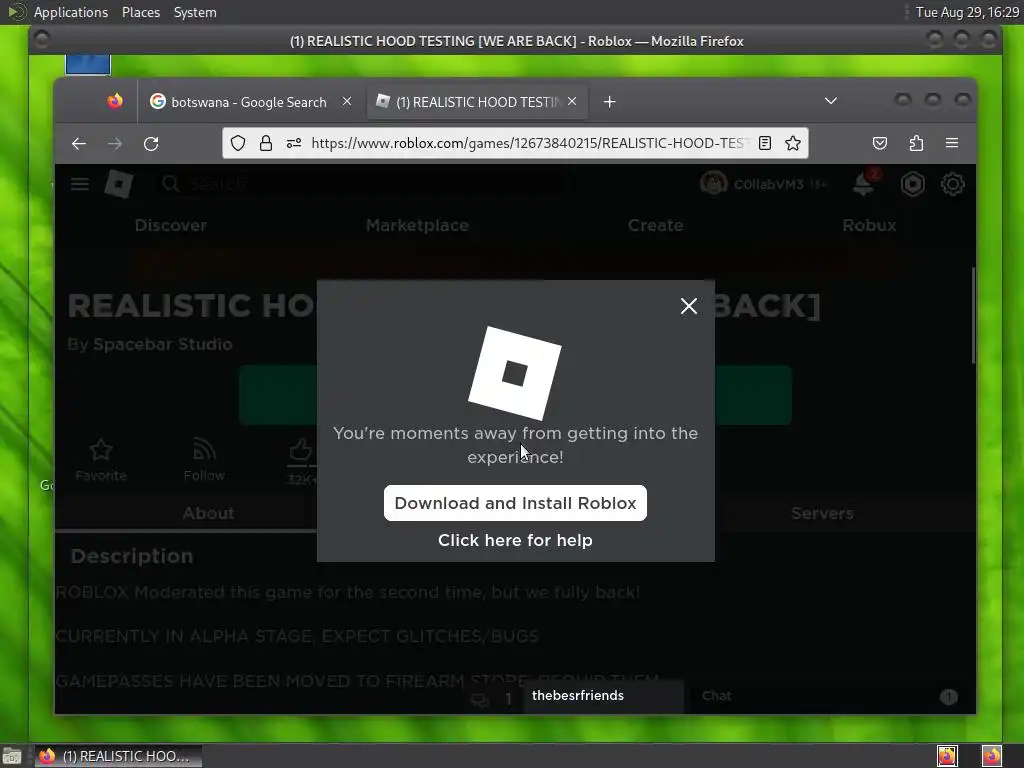Open the Robux hexagon icon
The width and height of the screenshot is (1024, 768).
coord(912,184)
